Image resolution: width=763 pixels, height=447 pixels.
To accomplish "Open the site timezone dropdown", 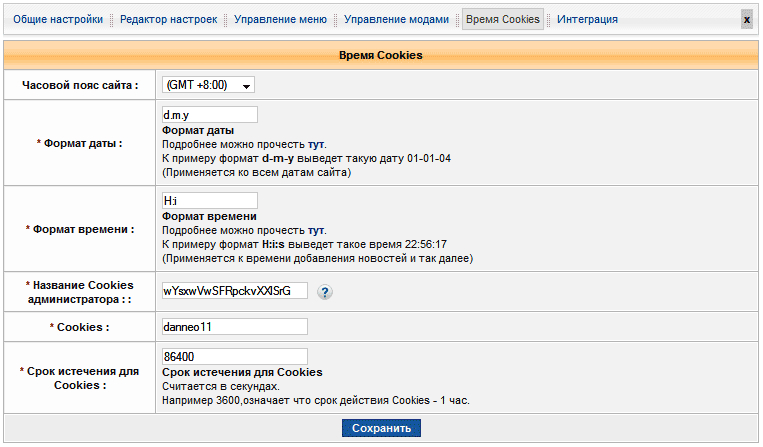I will (x=208, y=86).
